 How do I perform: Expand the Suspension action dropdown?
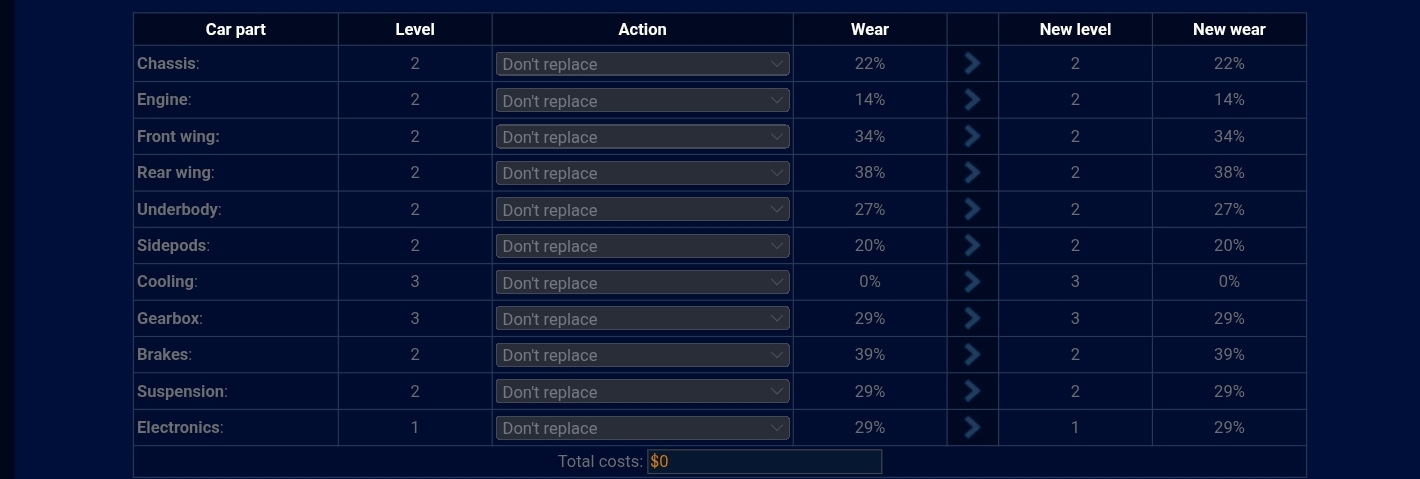[x=643, y=391]
